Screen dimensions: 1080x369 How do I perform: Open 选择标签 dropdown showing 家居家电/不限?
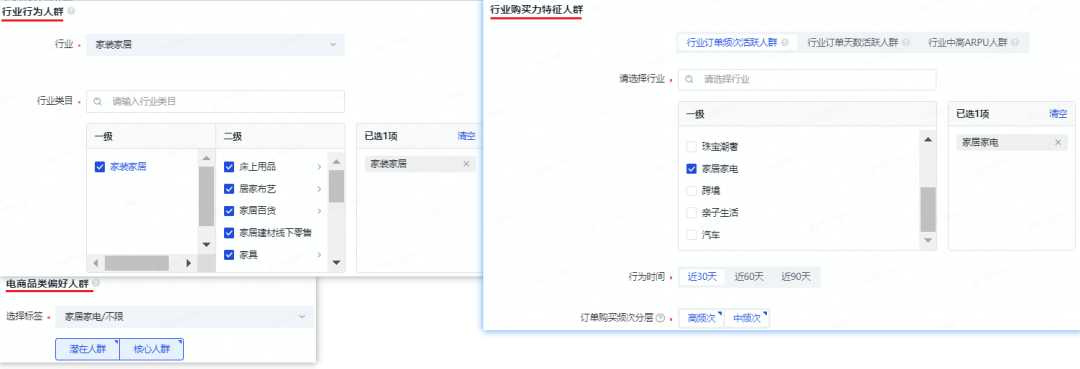184,317
